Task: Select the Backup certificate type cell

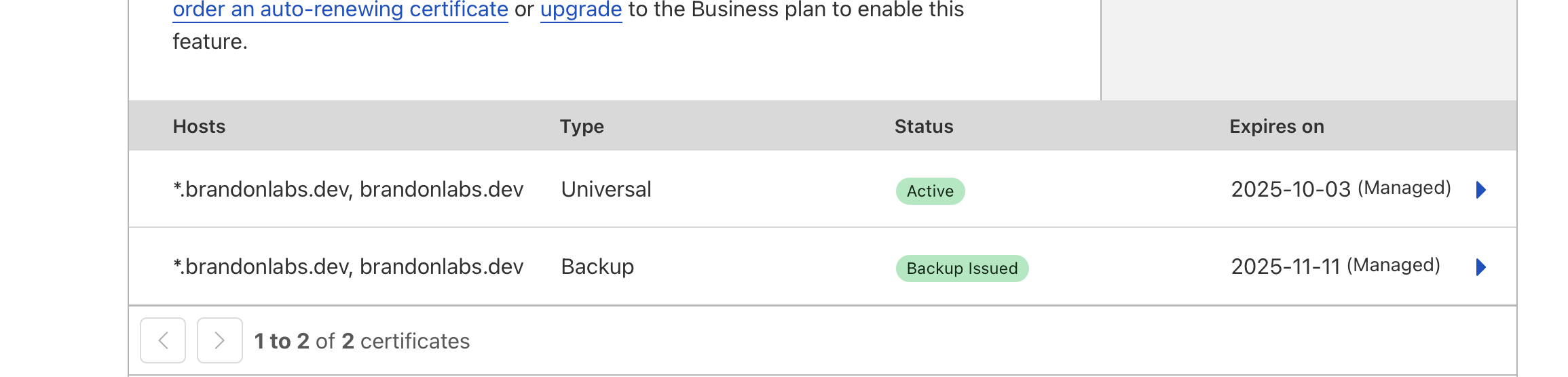Action: tap(597, 266)
